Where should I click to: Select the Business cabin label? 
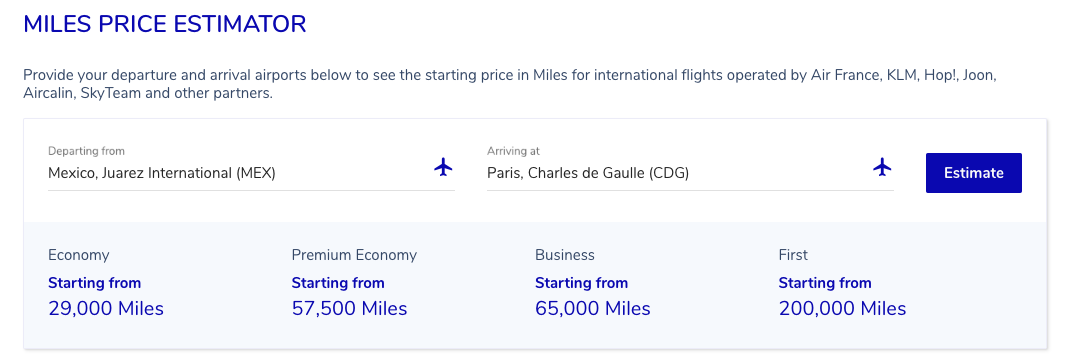(565, 255)
